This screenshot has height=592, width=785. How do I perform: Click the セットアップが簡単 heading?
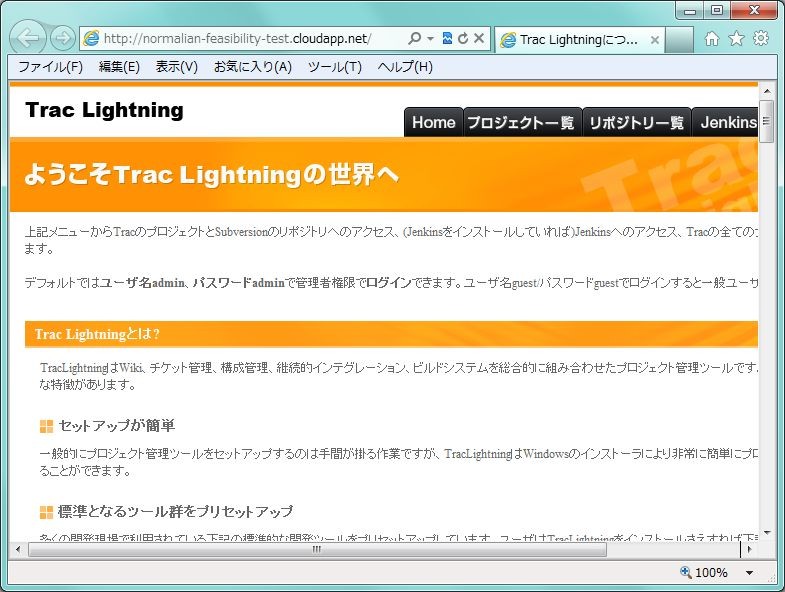[117, 426]
